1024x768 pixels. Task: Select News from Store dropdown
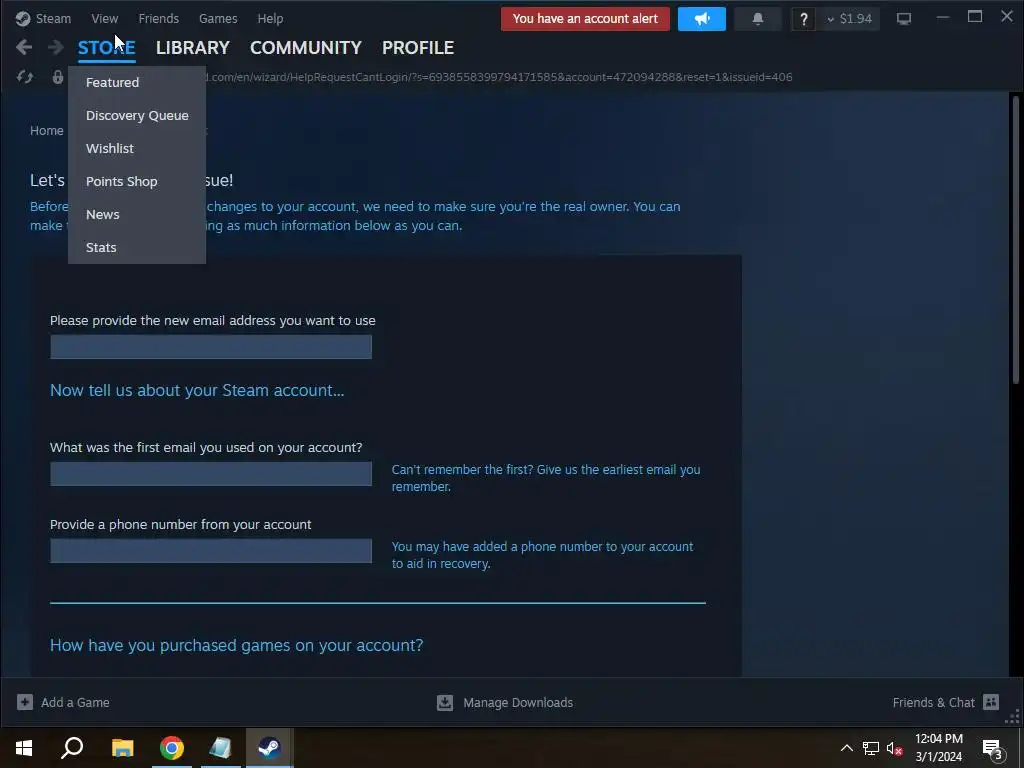pyautogui.click(x=103, y=214)
